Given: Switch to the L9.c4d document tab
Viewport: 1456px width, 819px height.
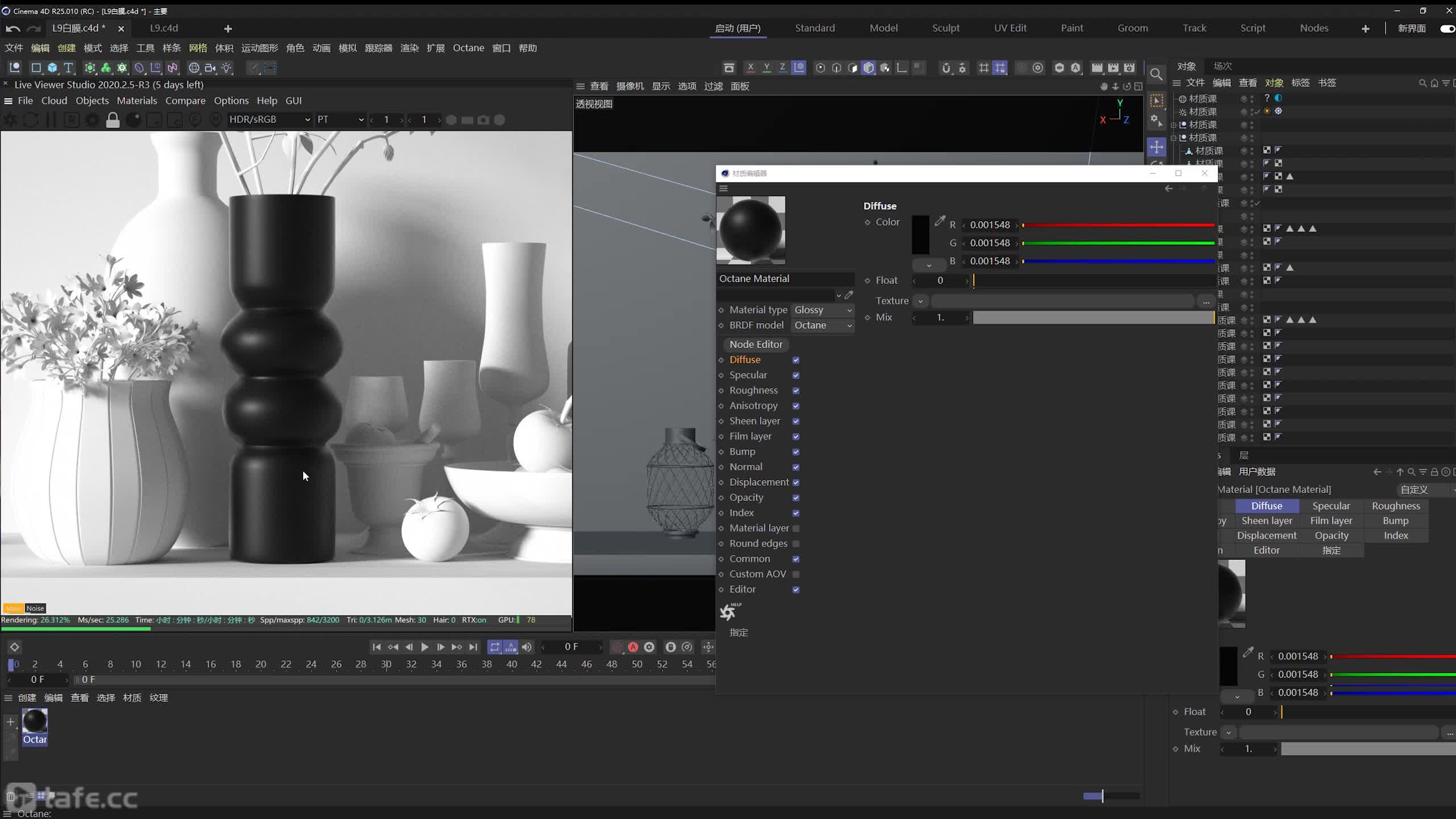Looking at the screenshot, I should tap(164, 28).
